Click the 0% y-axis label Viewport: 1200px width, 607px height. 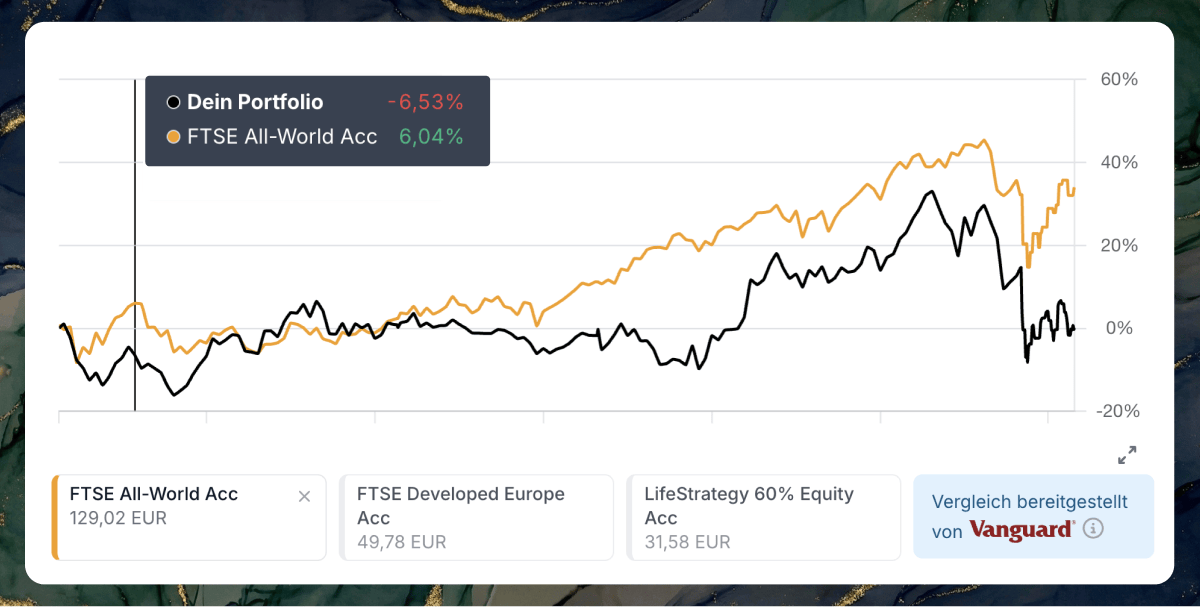tap(1119, 328)
